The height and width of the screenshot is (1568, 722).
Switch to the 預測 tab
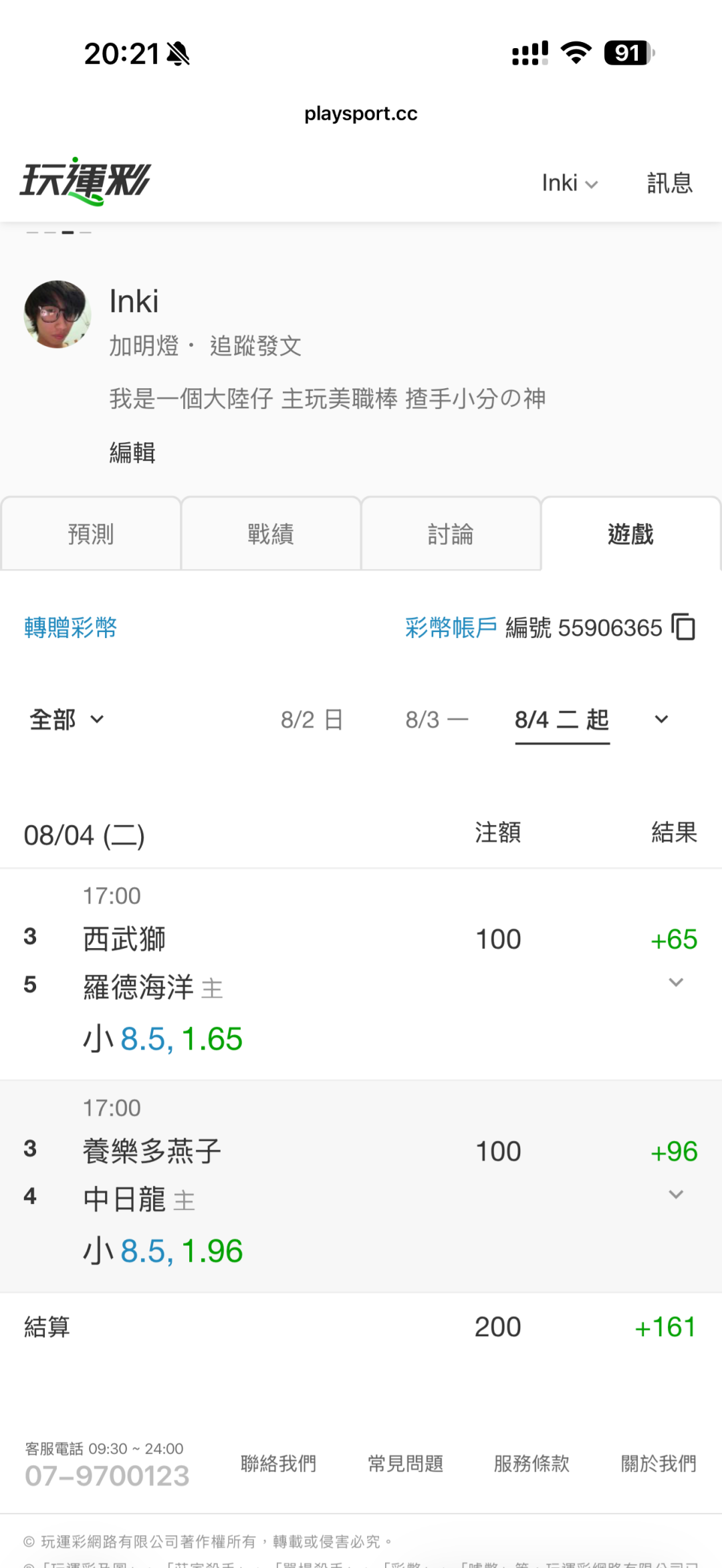click(91, 534)
